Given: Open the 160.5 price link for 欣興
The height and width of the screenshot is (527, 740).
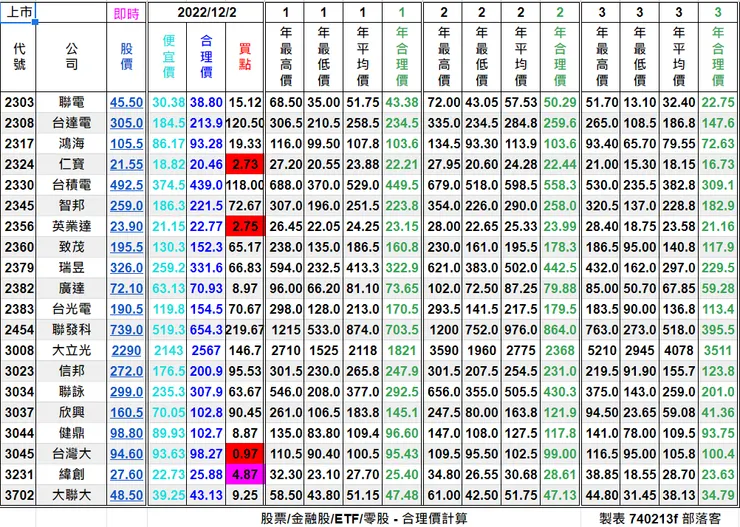Looking at the screenshot, I should (x=126, y=412).
